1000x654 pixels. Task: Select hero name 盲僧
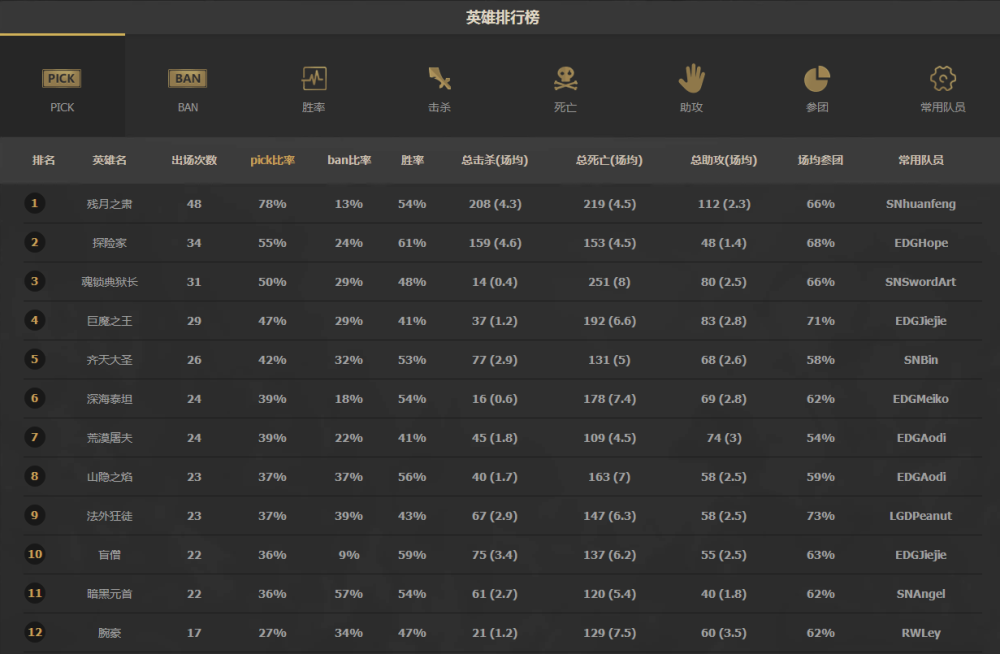point(109,555)
